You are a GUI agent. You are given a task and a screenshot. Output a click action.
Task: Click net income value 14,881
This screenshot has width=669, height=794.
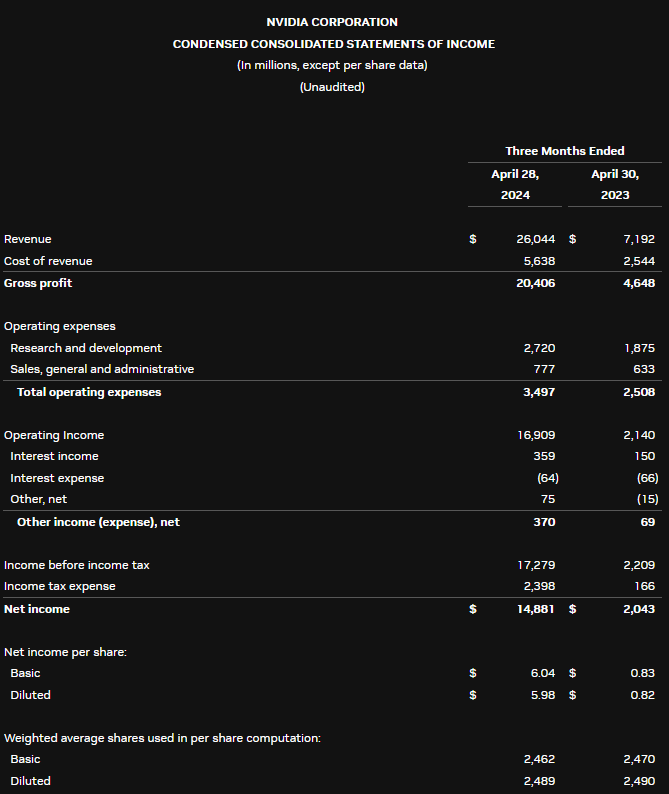pyautogui.click(x=536, y=609)
